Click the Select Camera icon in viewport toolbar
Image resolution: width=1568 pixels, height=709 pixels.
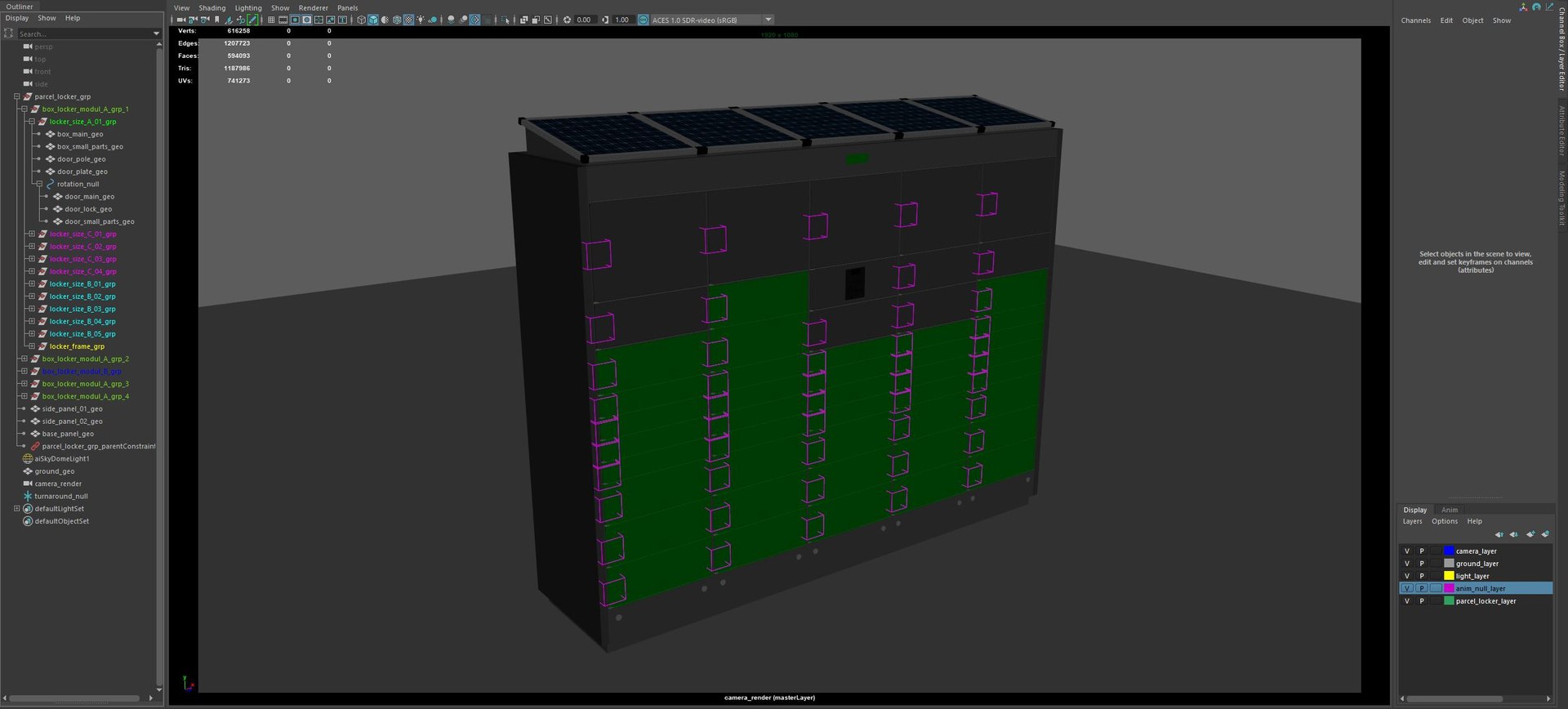tap(181, 20)
